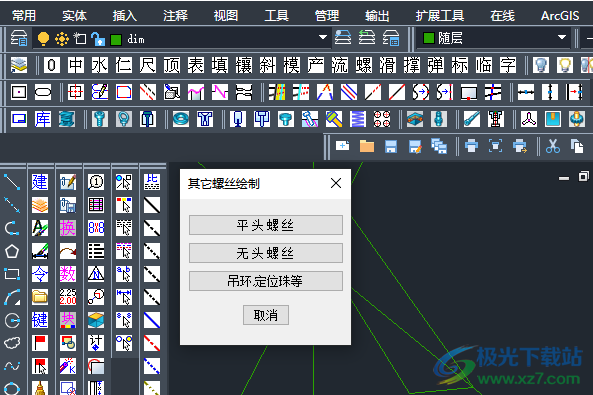593x395 pixels.
Task: Cancel the 其它螺丝绘制 dialog with 取消
Action: coord(266,315)
